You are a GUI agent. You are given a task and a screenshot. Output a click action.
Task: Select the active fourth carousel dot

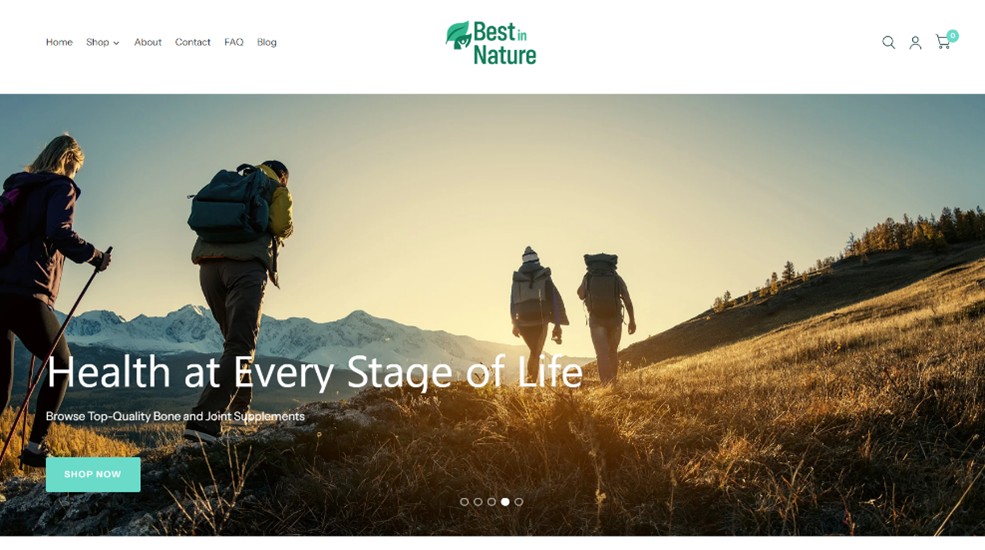505,502
